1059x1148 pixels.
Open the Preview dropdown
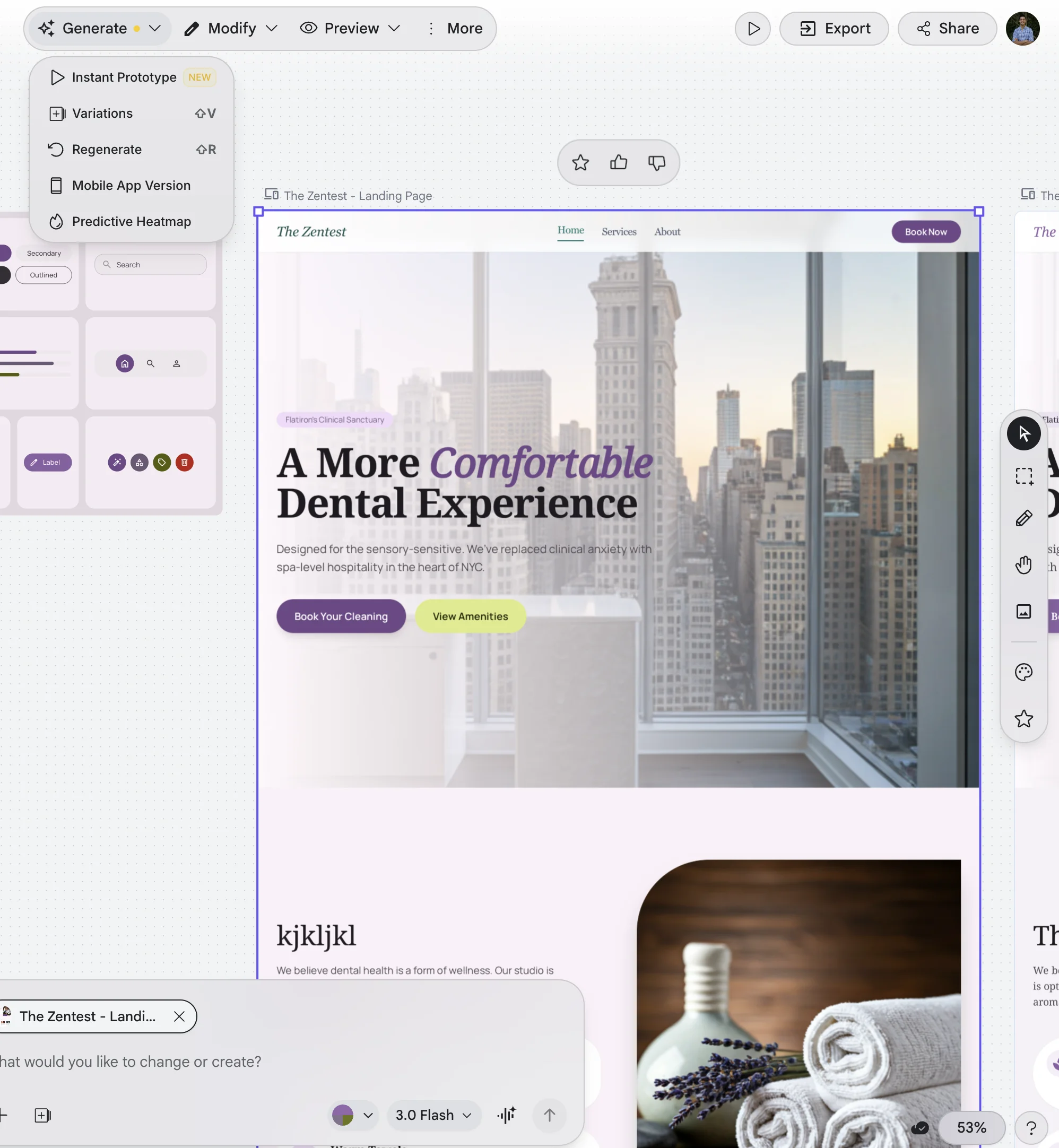pos(350,29)
